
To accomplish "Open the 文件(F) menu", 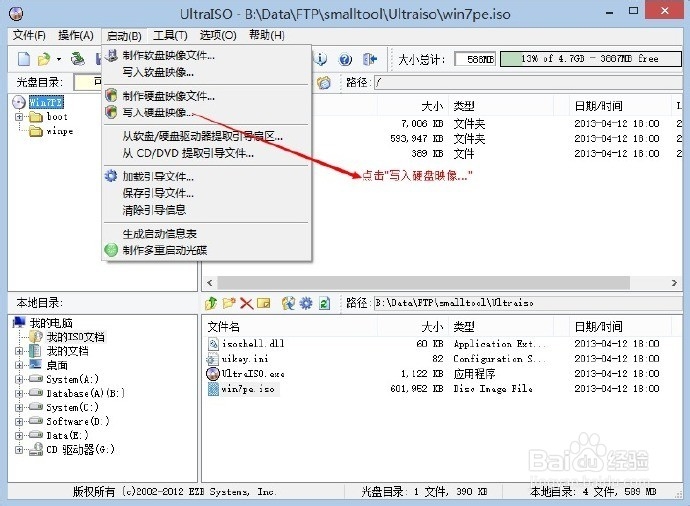I will (x=29, y=35).
